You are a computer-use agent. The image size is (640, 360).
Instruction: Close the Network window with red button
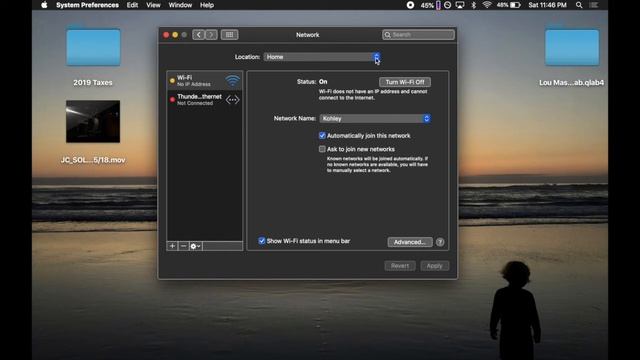(x=166, y=35)
